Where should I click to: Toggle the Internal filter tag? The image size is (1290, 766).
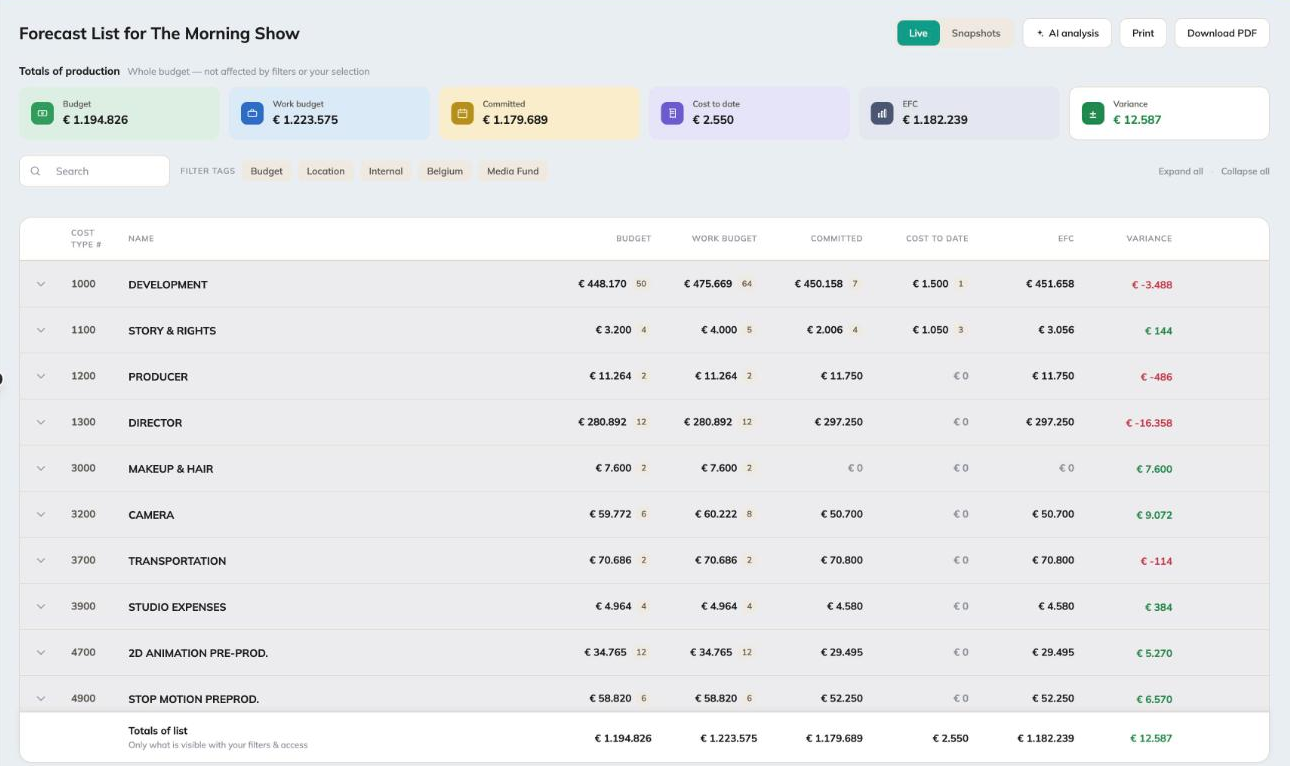tap(386, 171)
